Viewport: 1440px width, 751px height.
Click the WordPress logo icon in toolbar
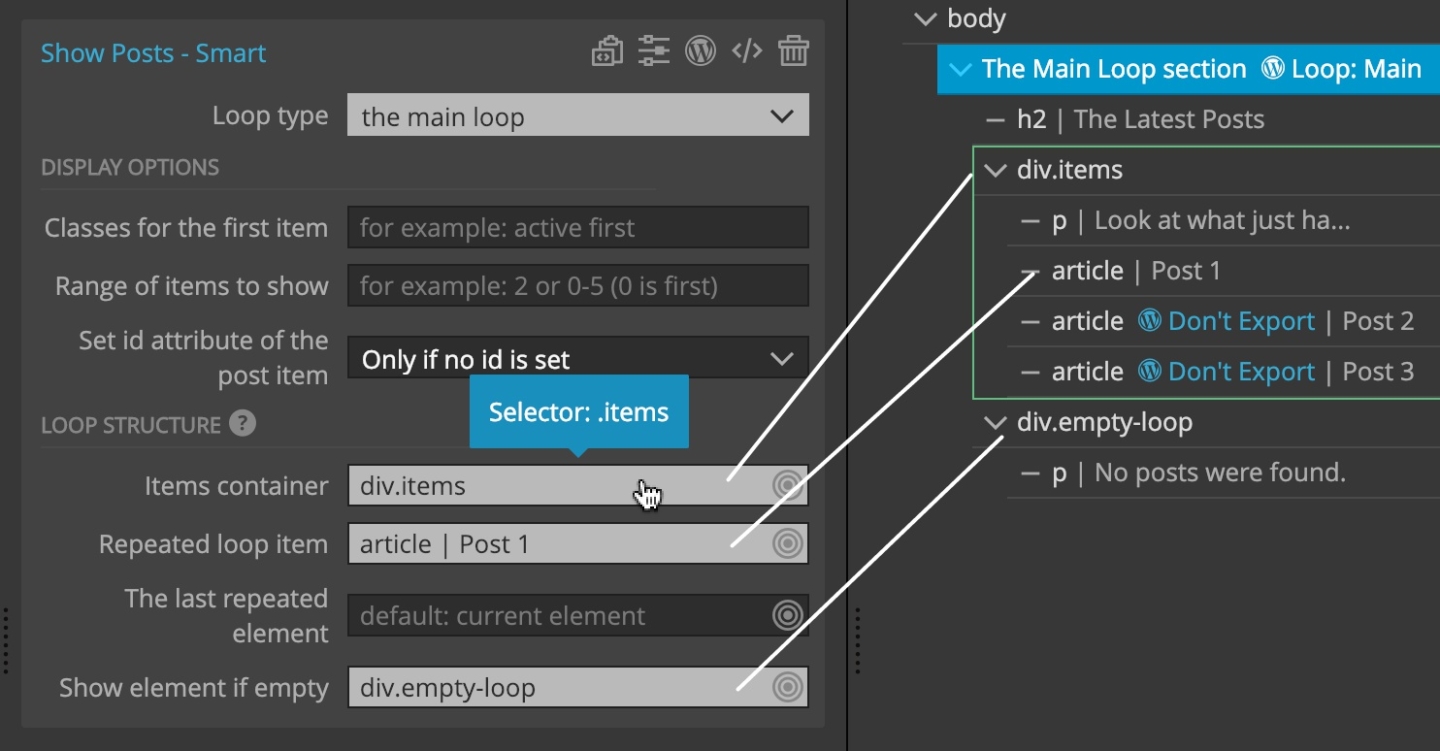point(700,50)
